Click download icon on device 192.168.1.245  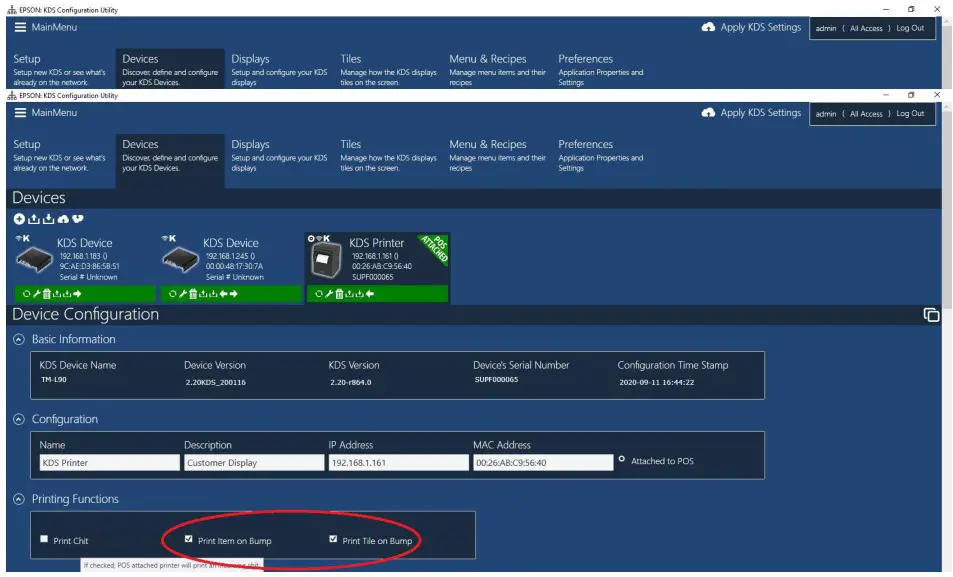(213, 294)
